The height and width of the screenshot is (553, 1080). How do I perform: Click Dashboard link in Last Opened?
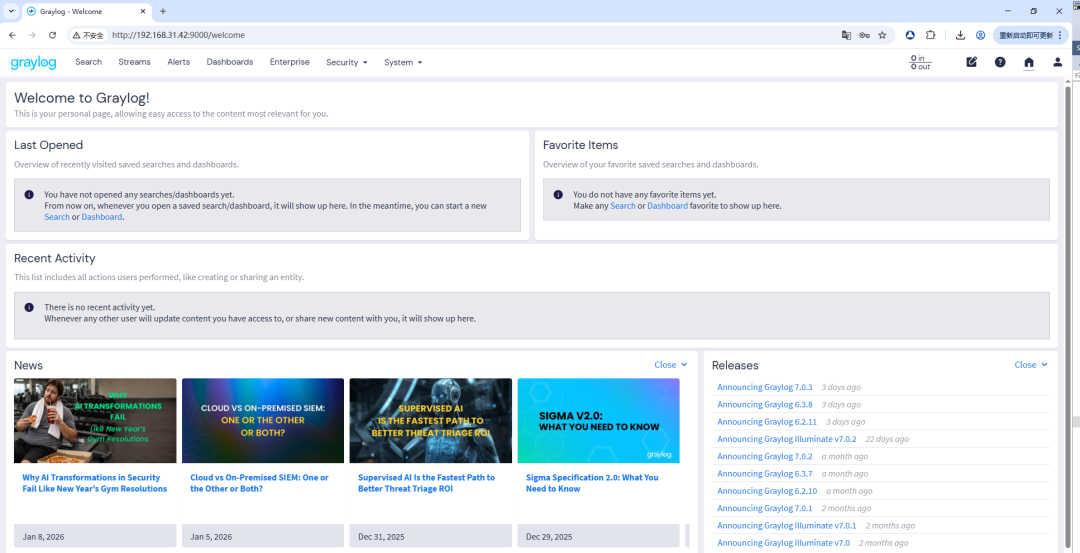click(102, 217)
